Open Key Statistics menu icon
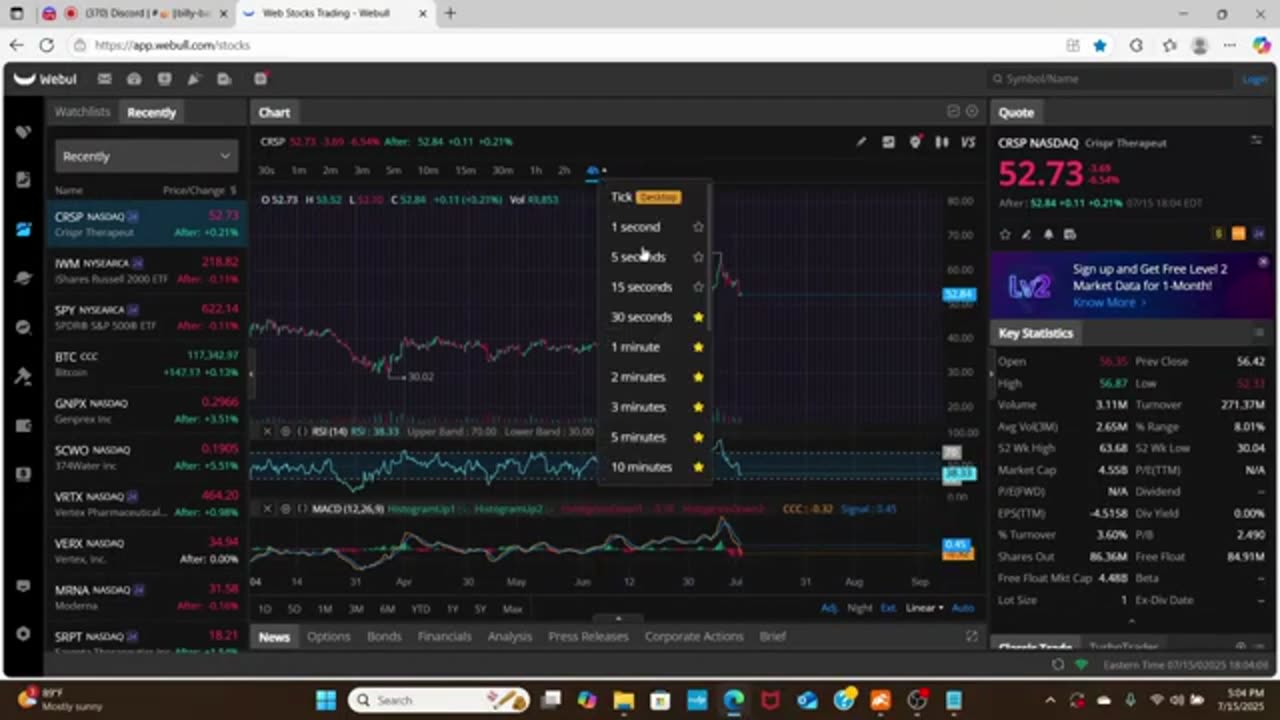The width and height of the screenshot is (1280, 720). pos(1258,333)
